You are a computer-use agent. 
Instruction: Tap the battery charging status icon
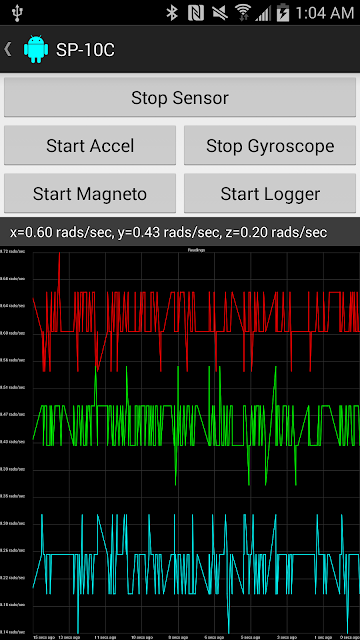(x=282, y=13)
